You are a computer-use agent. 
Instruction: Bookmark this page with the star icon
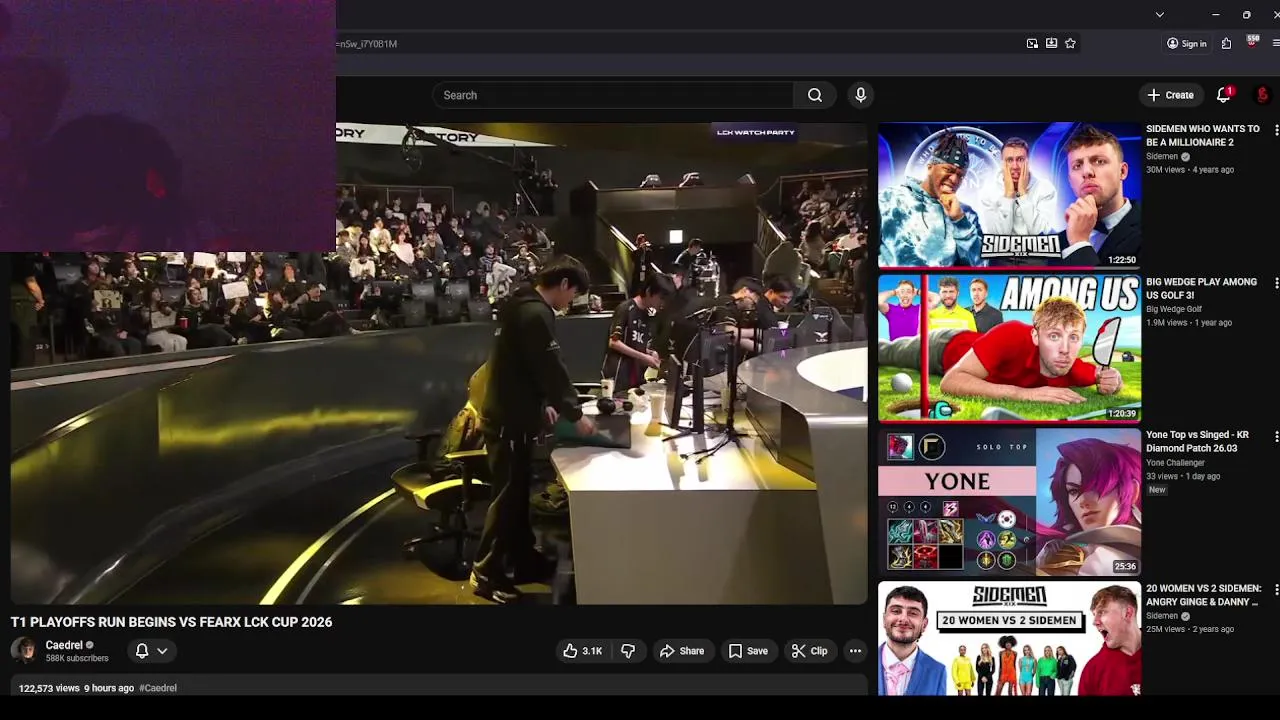pos(1070,43)
